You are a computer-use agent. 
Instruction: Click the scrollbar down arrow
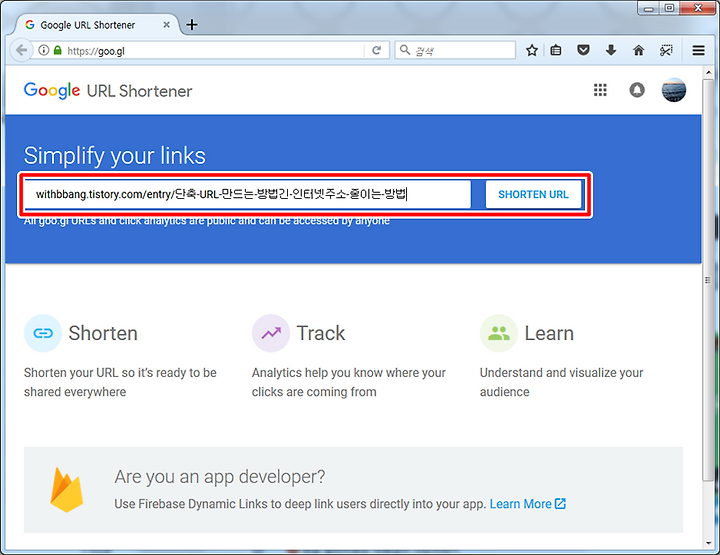point(708,544)
